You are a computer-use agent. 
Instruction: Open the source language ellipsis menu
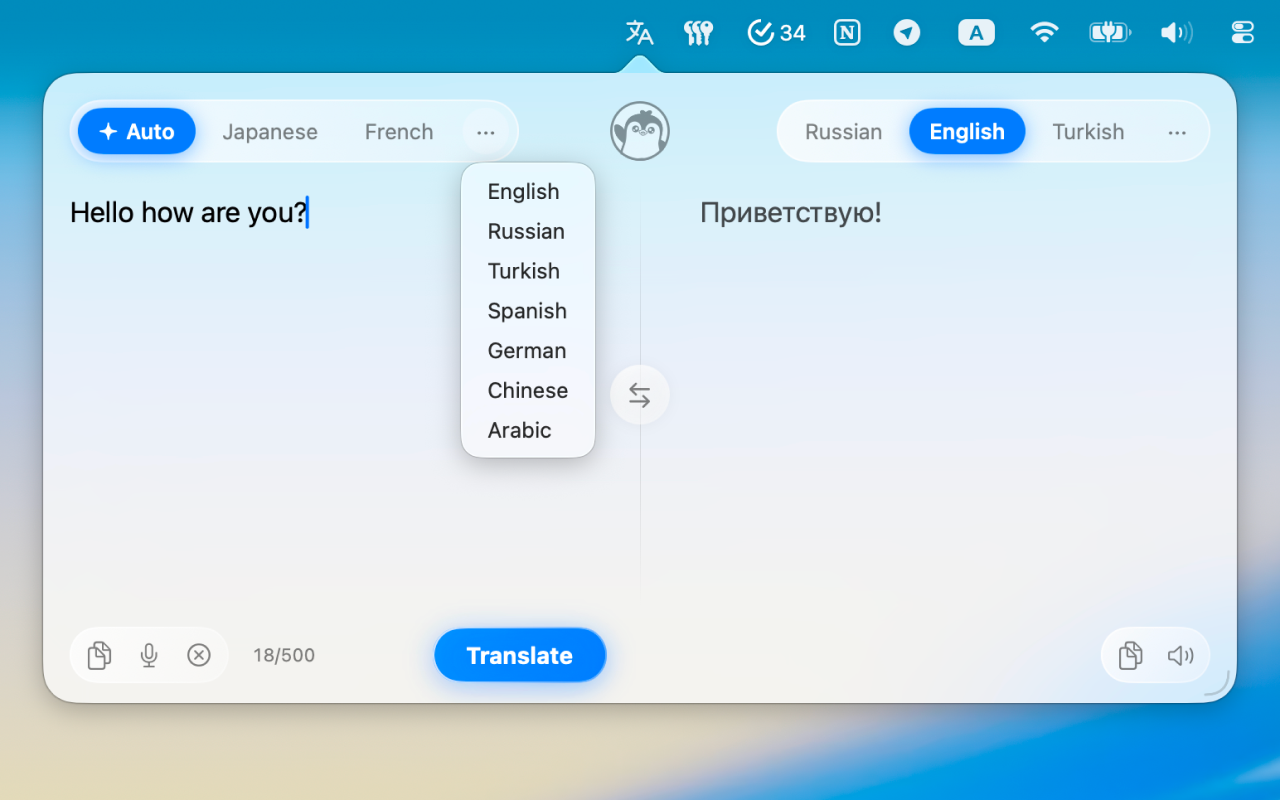[486, 131]
